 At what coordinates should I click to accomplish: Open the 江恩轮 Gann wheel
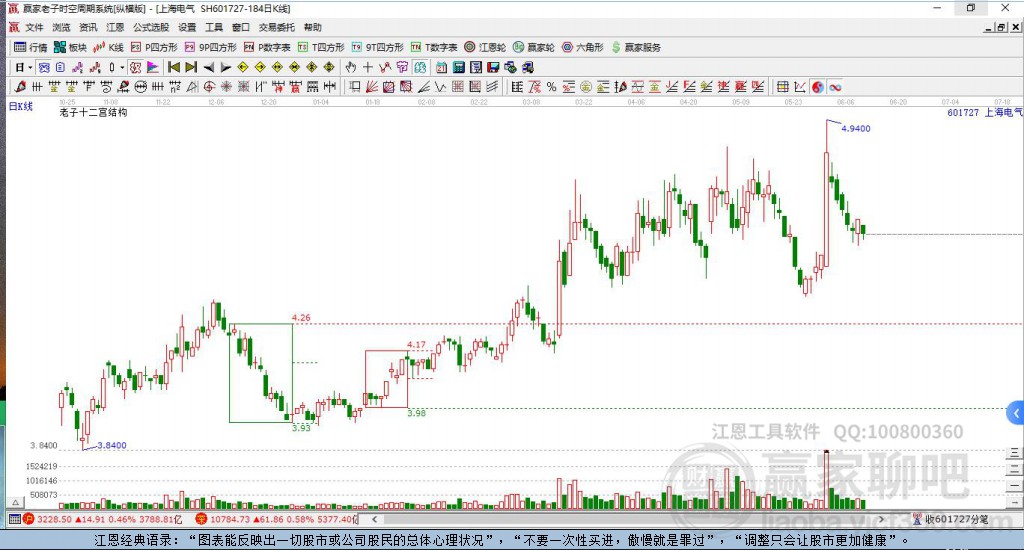tap(485, 47)
